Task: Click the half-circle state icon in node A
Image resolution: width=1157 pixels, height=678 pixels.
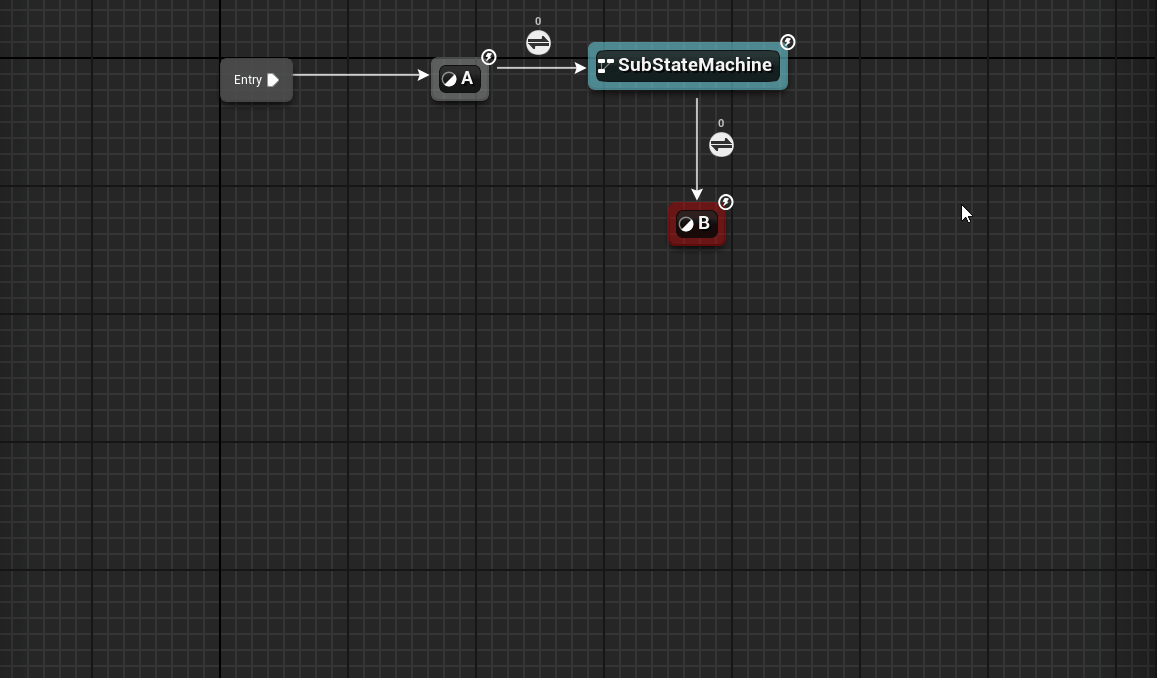Action: (449, 80)
